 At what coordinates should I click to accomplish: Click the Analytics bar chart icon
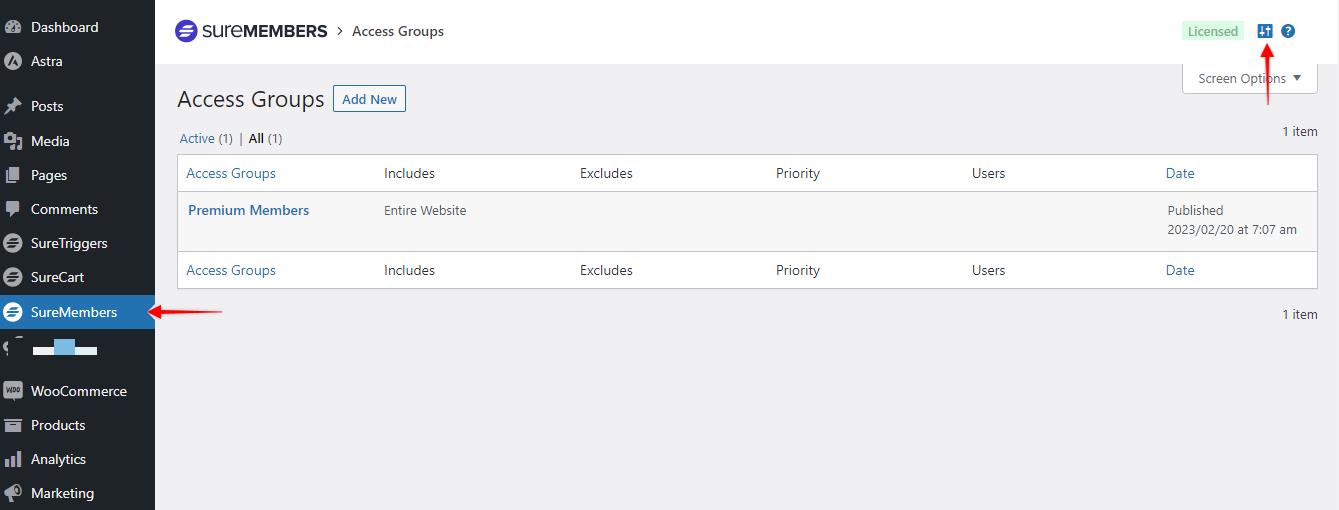13,459
